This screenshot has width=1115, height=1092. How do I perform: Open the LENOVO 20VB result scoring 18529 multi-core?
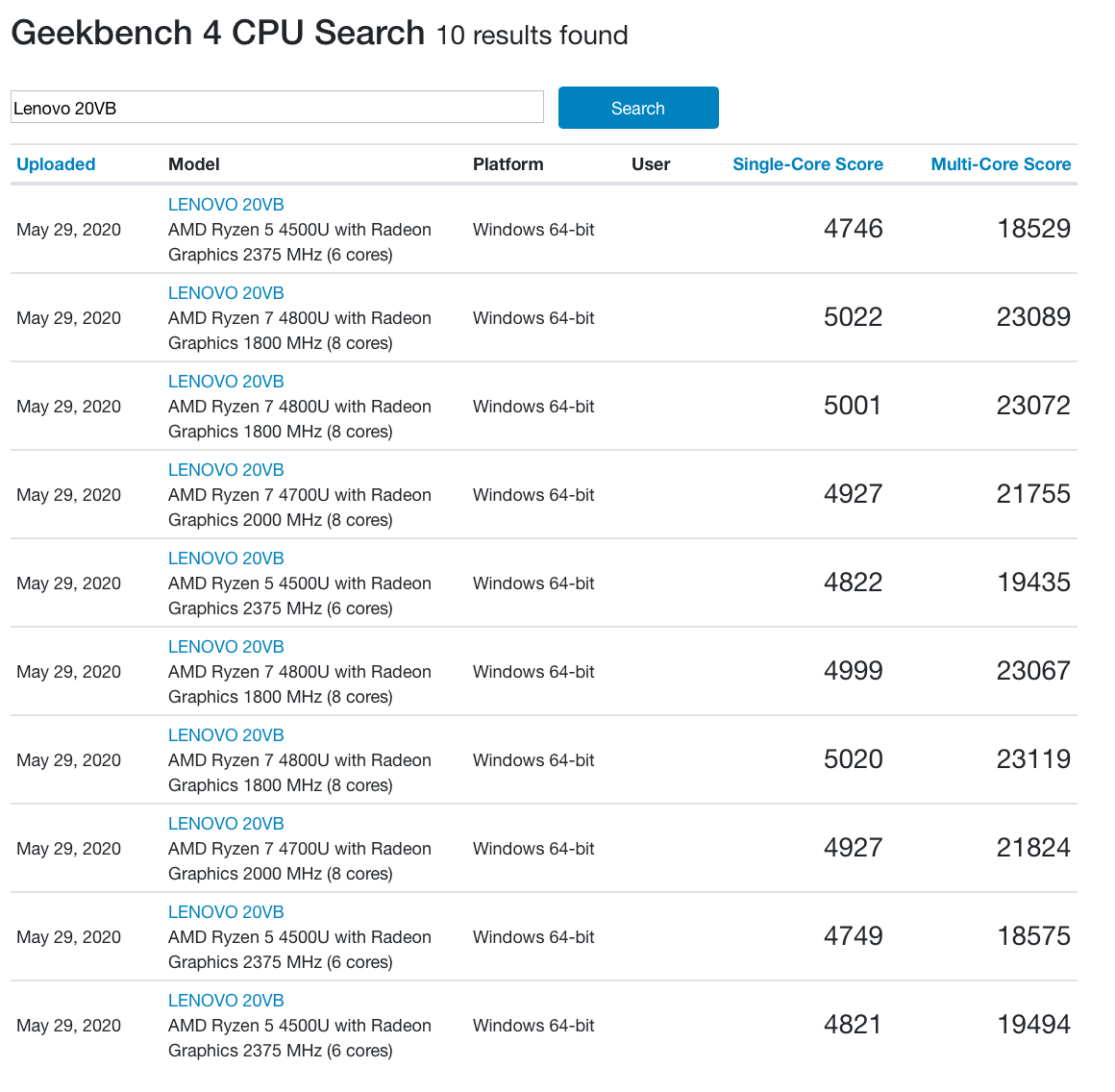226,205
